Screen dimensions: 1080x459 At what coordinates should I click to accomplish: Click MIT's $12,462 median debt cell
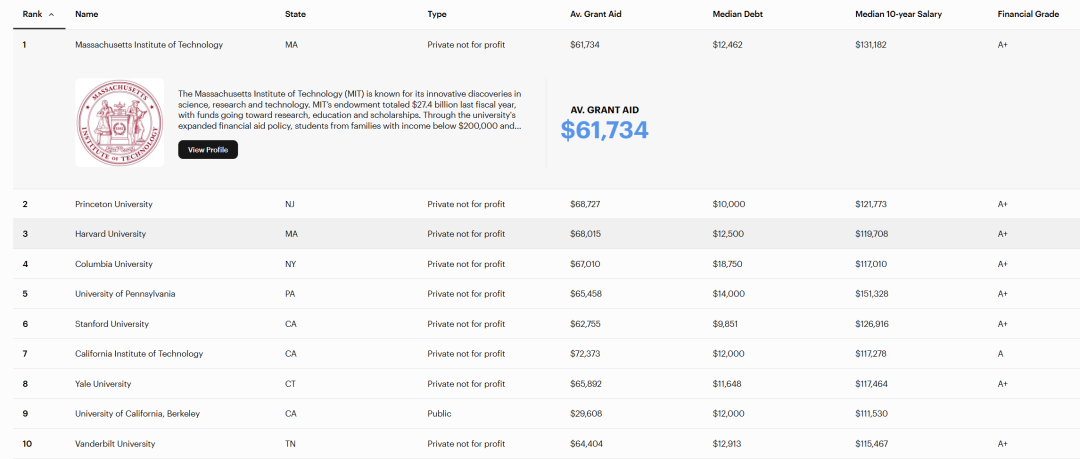[x=728, y=45]
